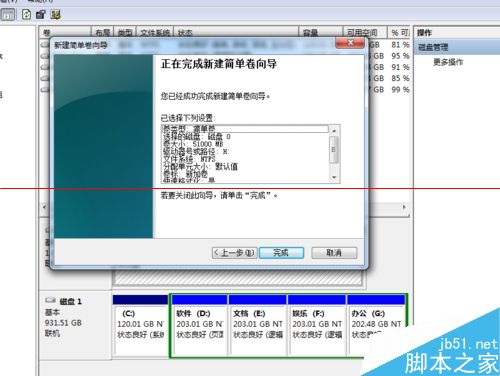Sort by the 卷 column header
This screenshot has width=500, height=376.
pyautogui.click(x=65, y=33)
